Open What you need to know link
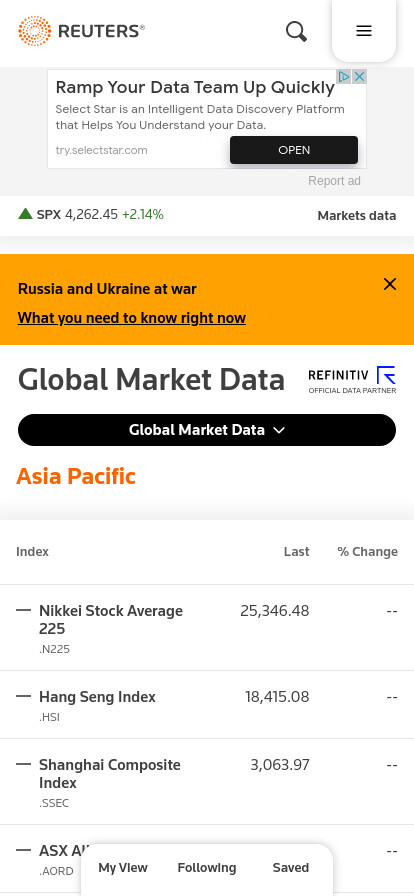 pos(132,318)
